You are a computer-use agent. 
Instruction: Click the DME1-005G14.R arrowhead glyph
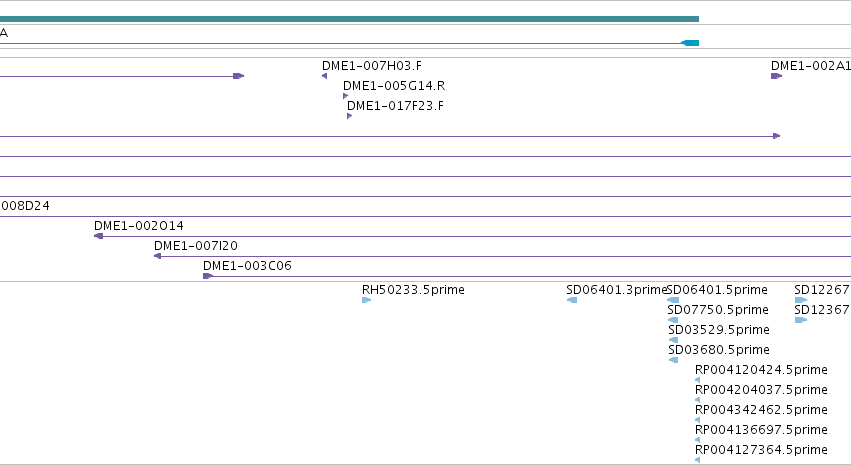[346, 96]
